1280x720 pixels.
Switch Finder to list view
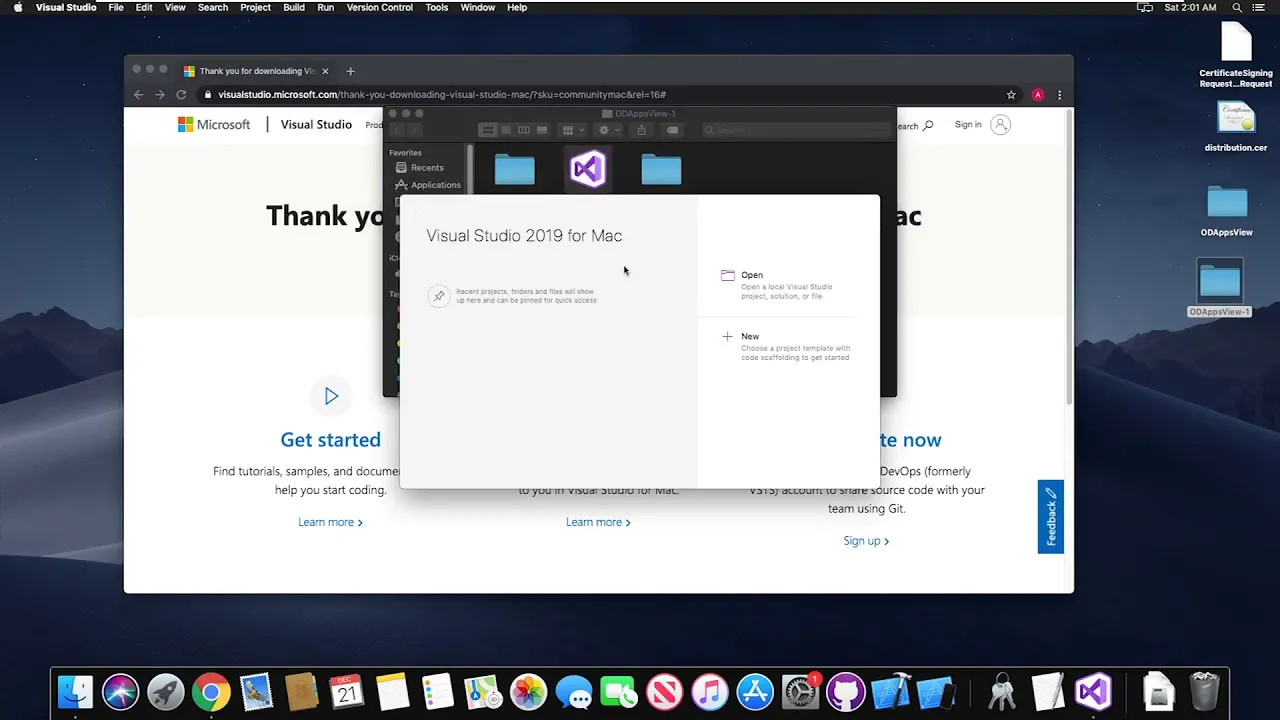click(x=506, y=130)
